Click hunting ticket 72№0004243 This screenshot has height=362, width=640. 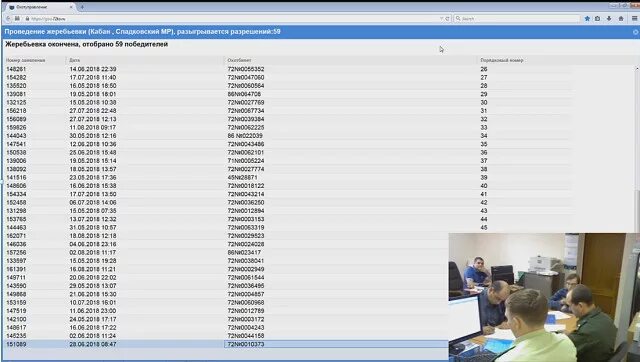pos(246,328)
